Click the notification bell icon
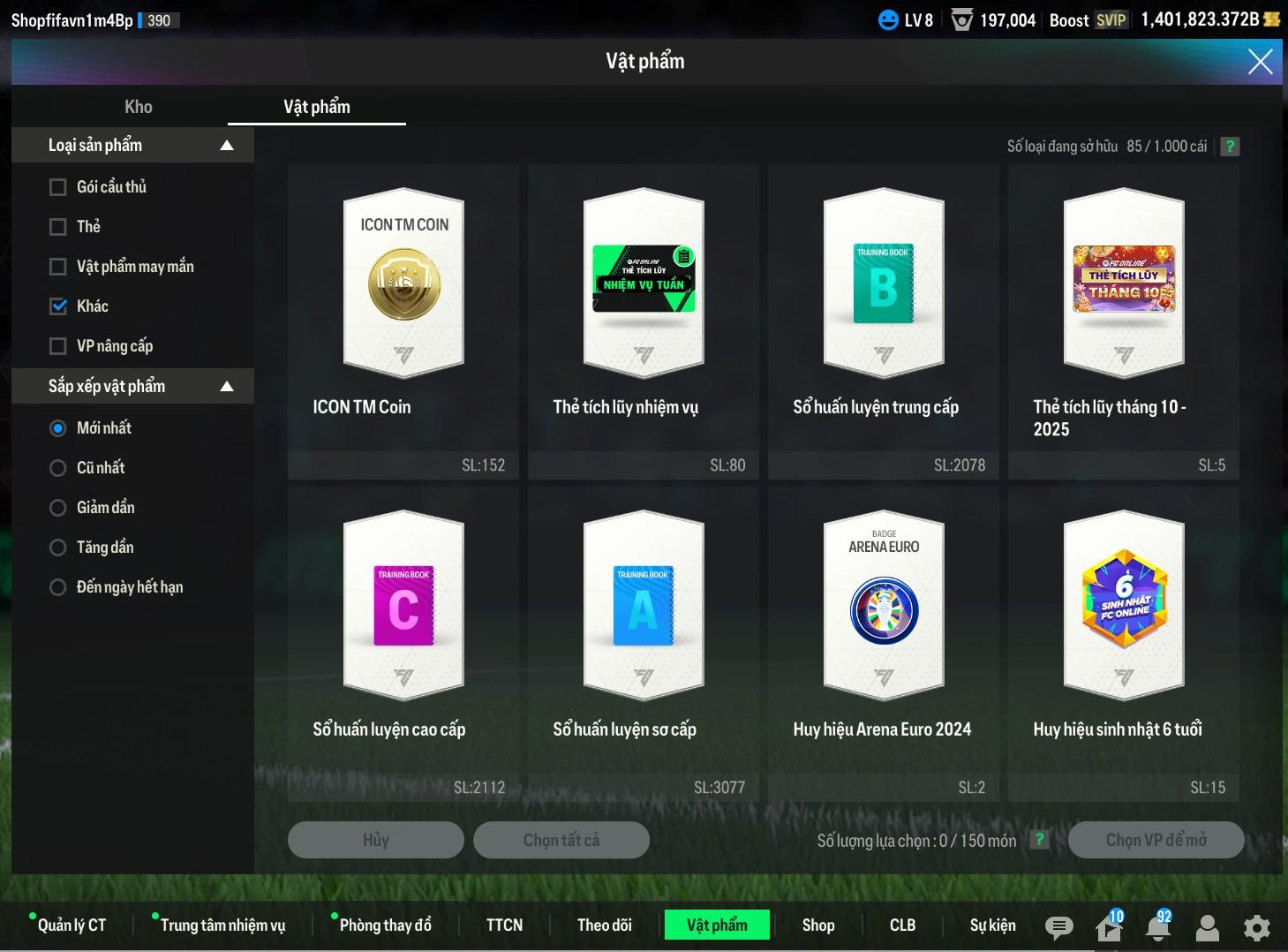The width and height of the screenshot is (1288, 952). (x=1158, y=926)
